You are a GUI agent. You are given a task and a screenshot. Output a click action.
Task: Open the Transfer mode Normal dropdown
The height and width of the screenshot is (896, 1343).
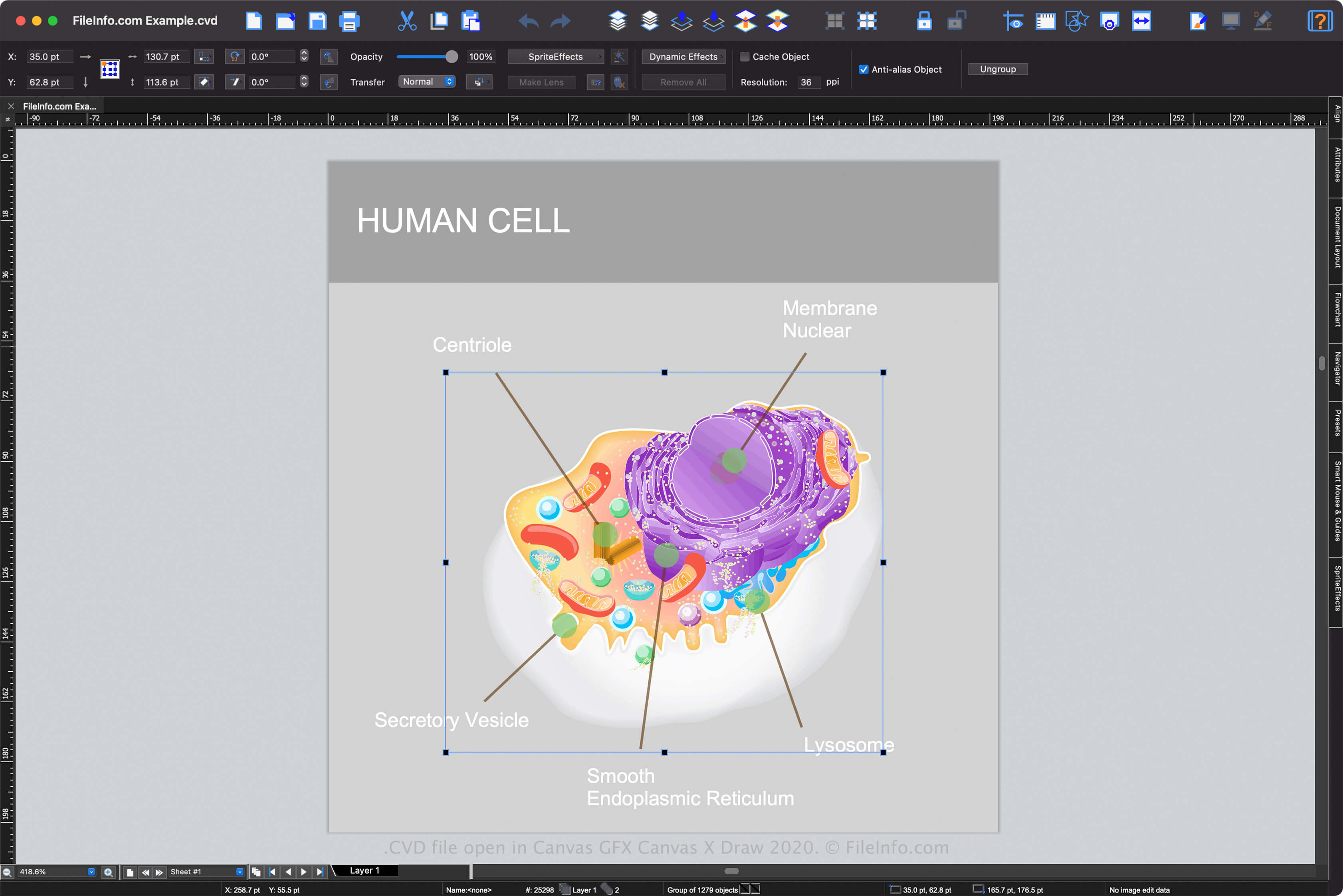tap(427, 82)
